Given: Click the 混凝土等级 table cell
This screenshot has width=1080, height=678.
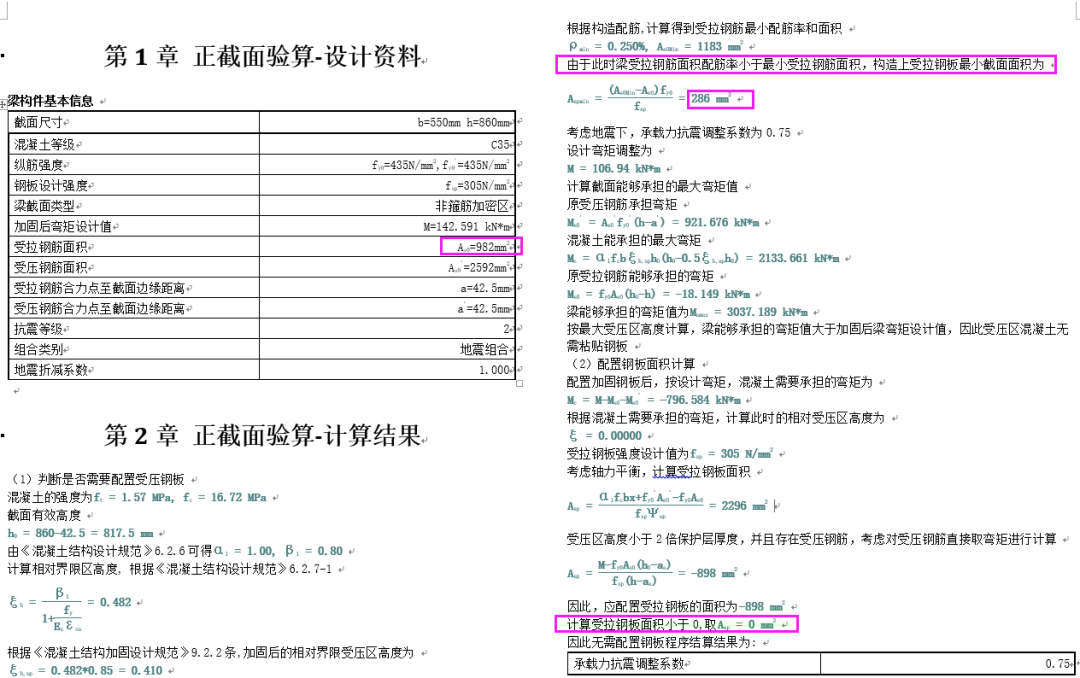Looking at the screenshot, I should click(134, 144).
